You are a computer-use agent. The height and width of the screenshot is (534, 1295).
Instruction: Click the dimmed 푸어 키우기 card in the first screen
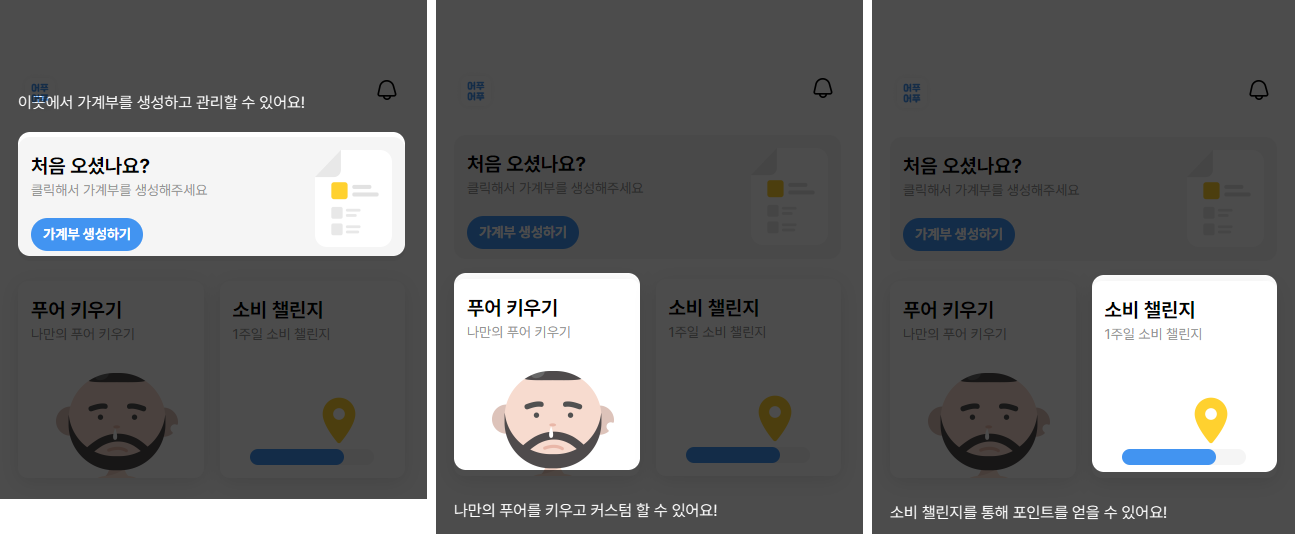(111, 381)
